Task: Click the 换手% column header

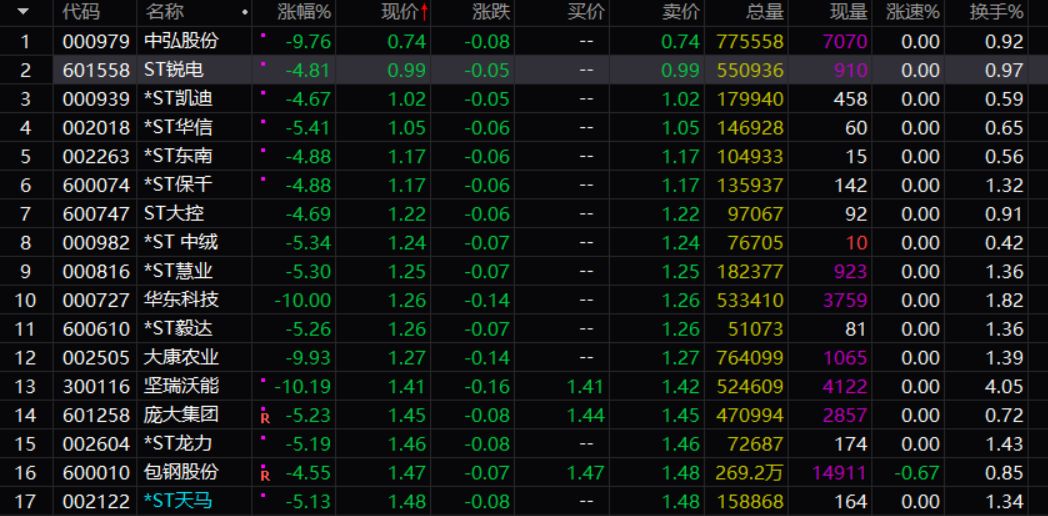Action: click(997, 11)
